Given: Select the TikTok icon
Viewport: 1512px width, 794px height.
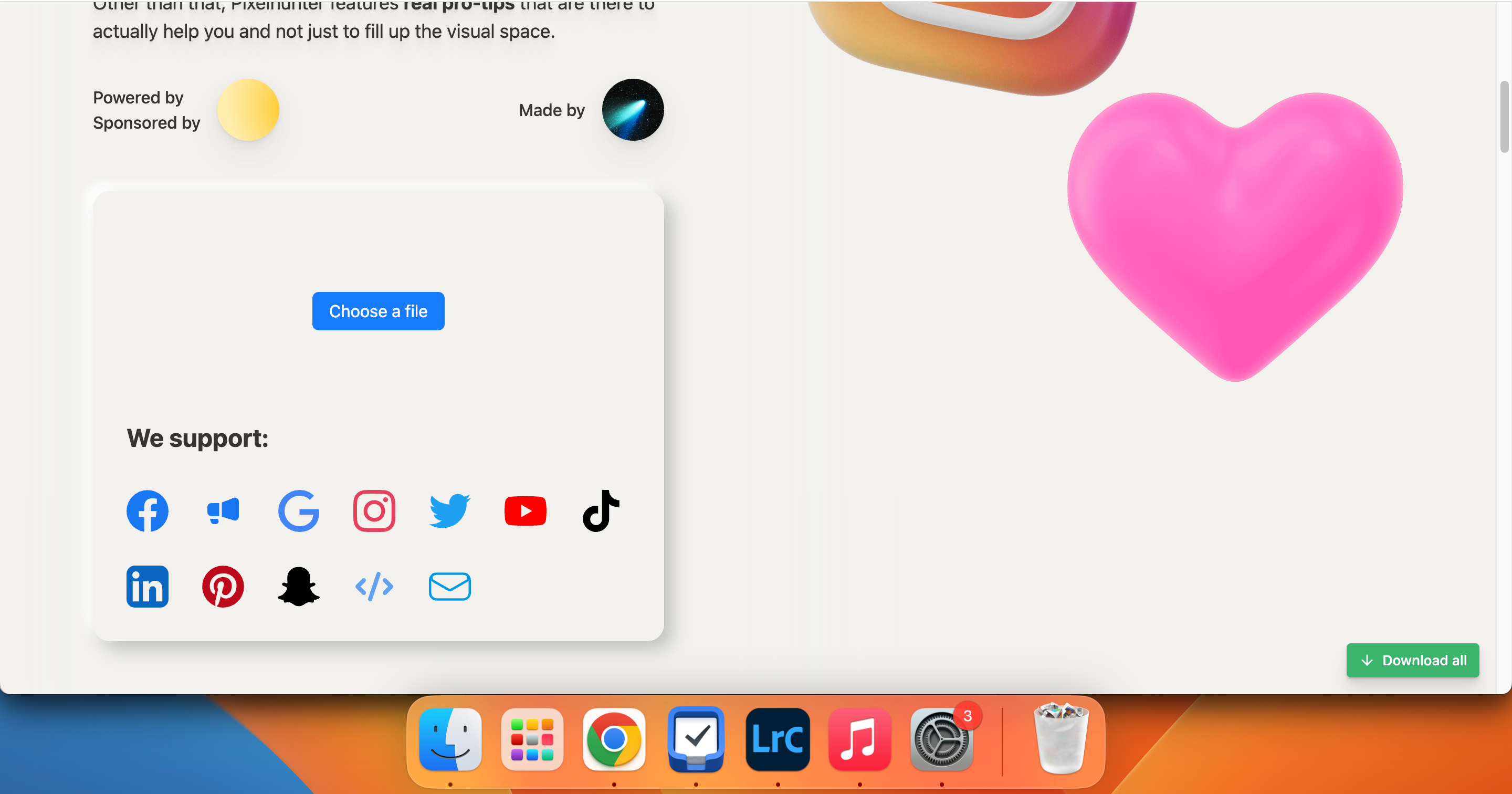Looking at the screenshot, I should [601, 511].
